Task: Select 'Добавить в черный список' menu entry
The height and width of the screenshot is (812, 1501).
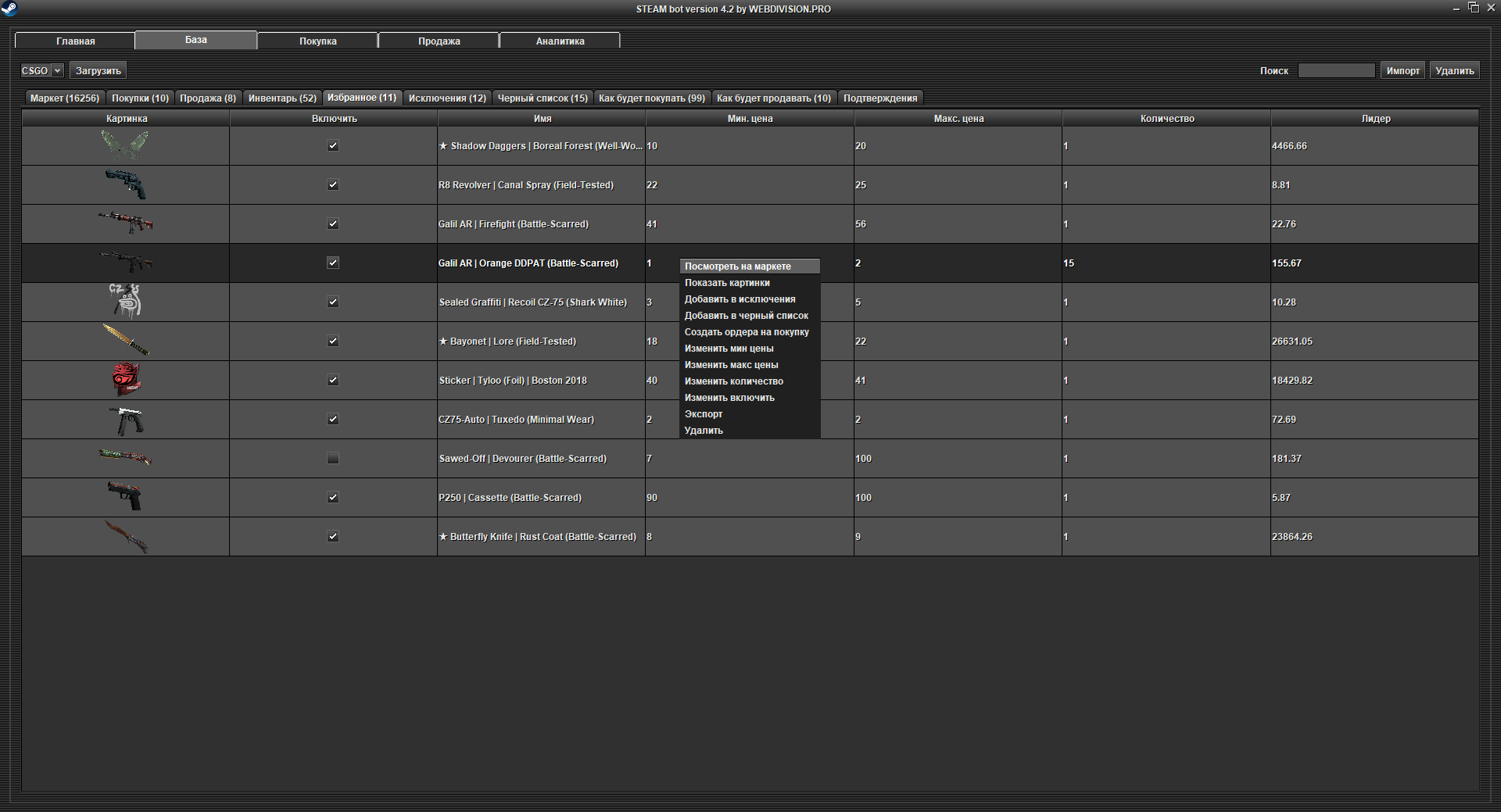Action: (746, 316)
